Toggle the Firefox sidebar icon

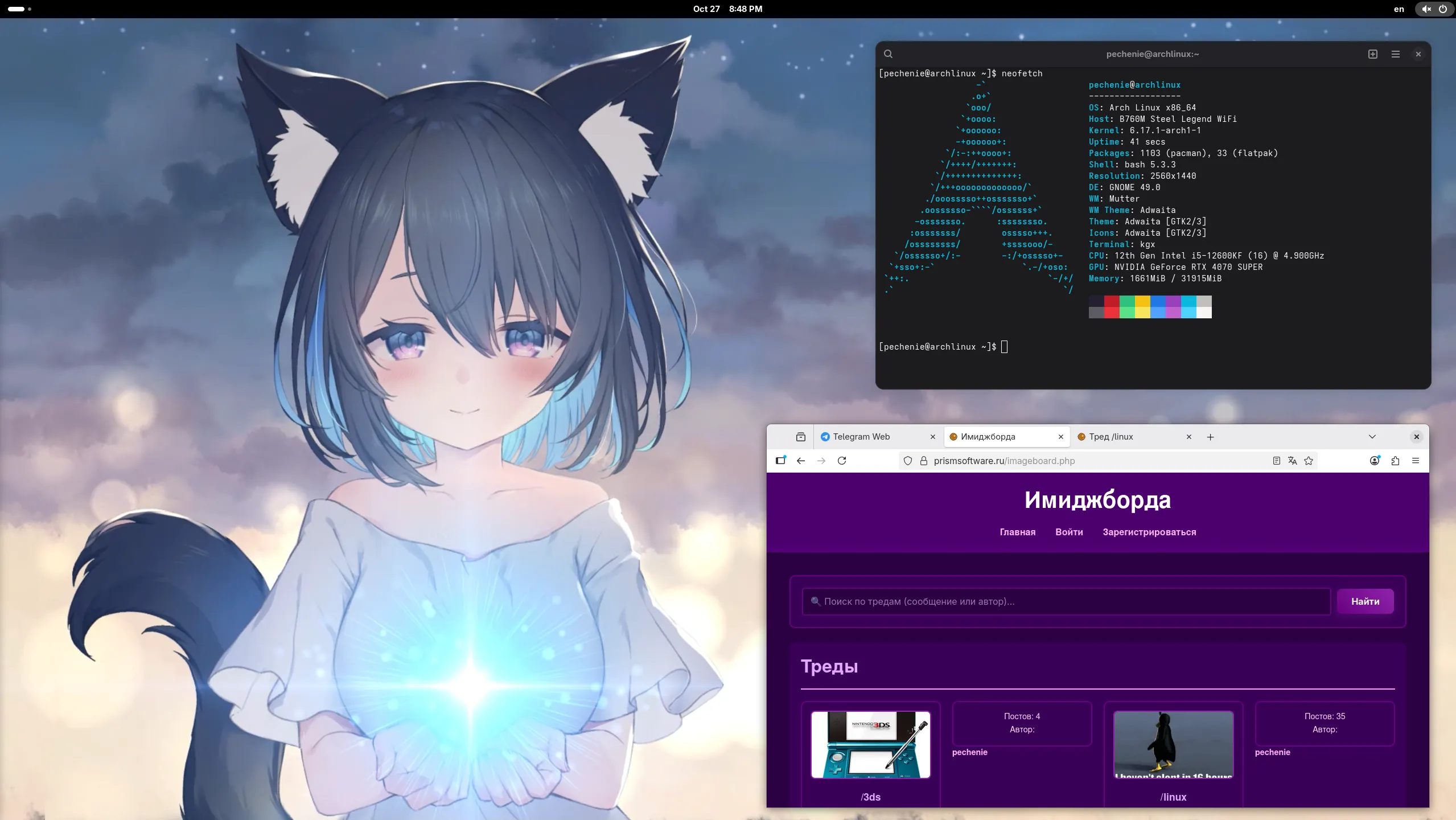pyautogui.click(x=781, y=461)
